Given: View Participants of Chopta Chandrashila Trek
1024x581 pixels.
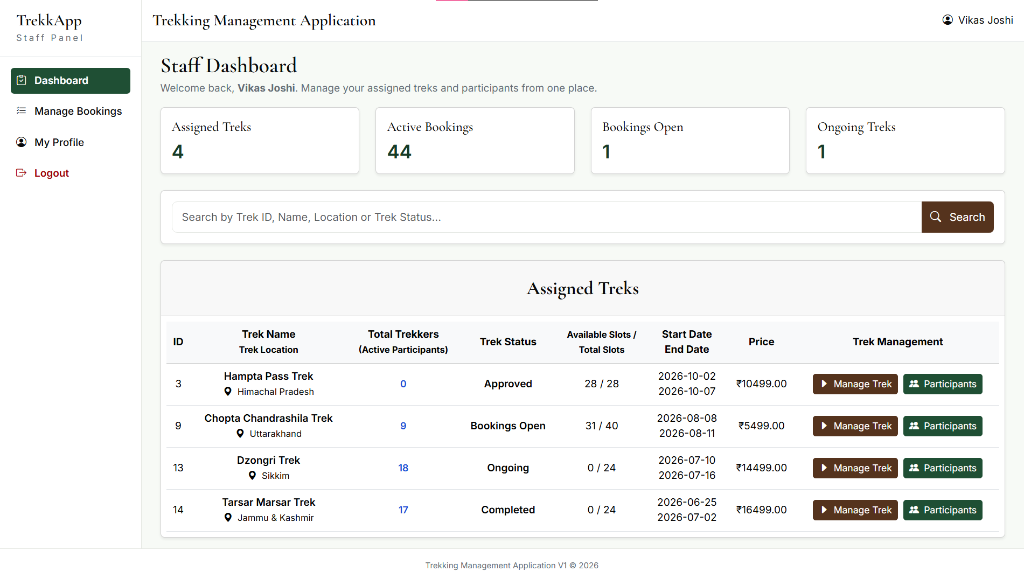Looking at the screenshot, I should (x=942, y=426).
